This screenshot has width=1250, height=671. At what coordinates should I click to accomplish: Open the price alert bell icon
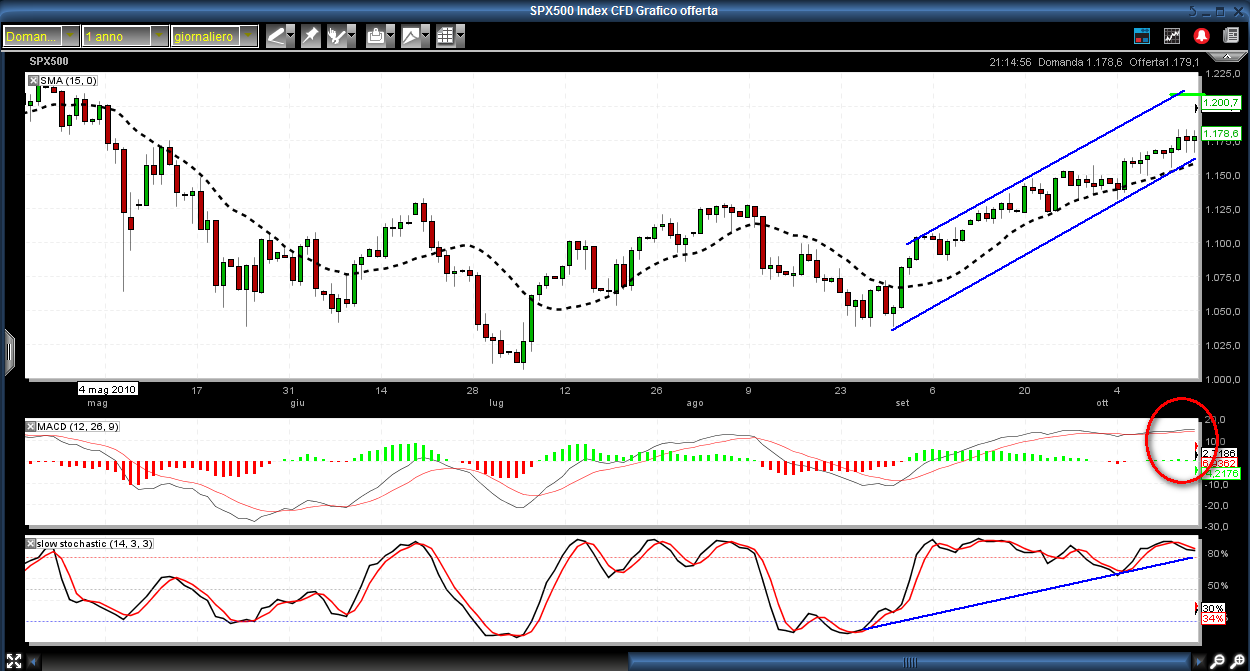tap(1201, 36)
